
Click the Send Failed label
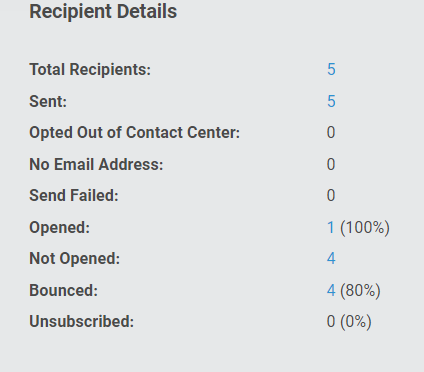(74, 195)
